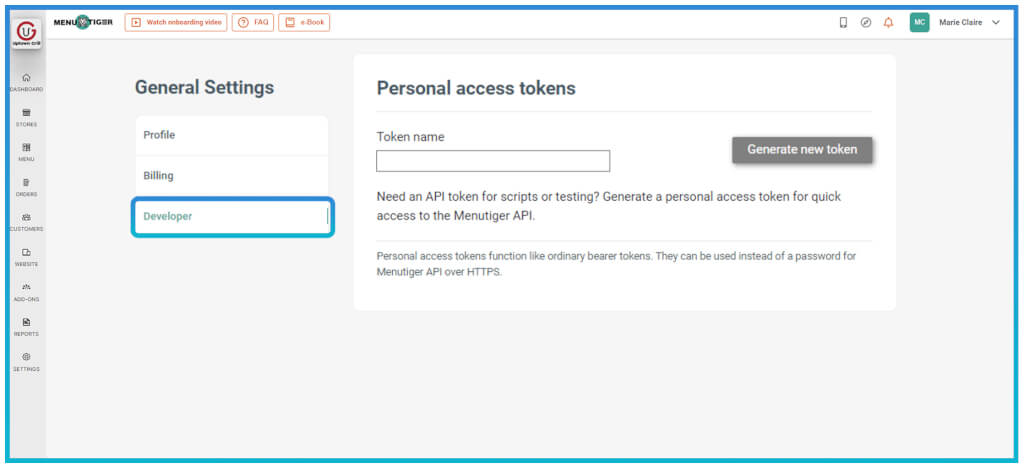Open the FAQ link

[254, 22]
